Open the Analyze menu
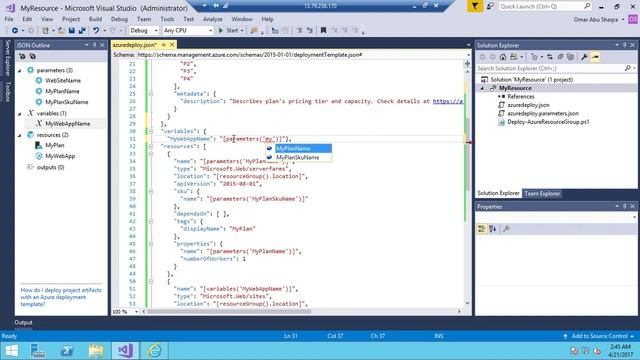This screenshot has width=640, height=360. click(213, 19)
